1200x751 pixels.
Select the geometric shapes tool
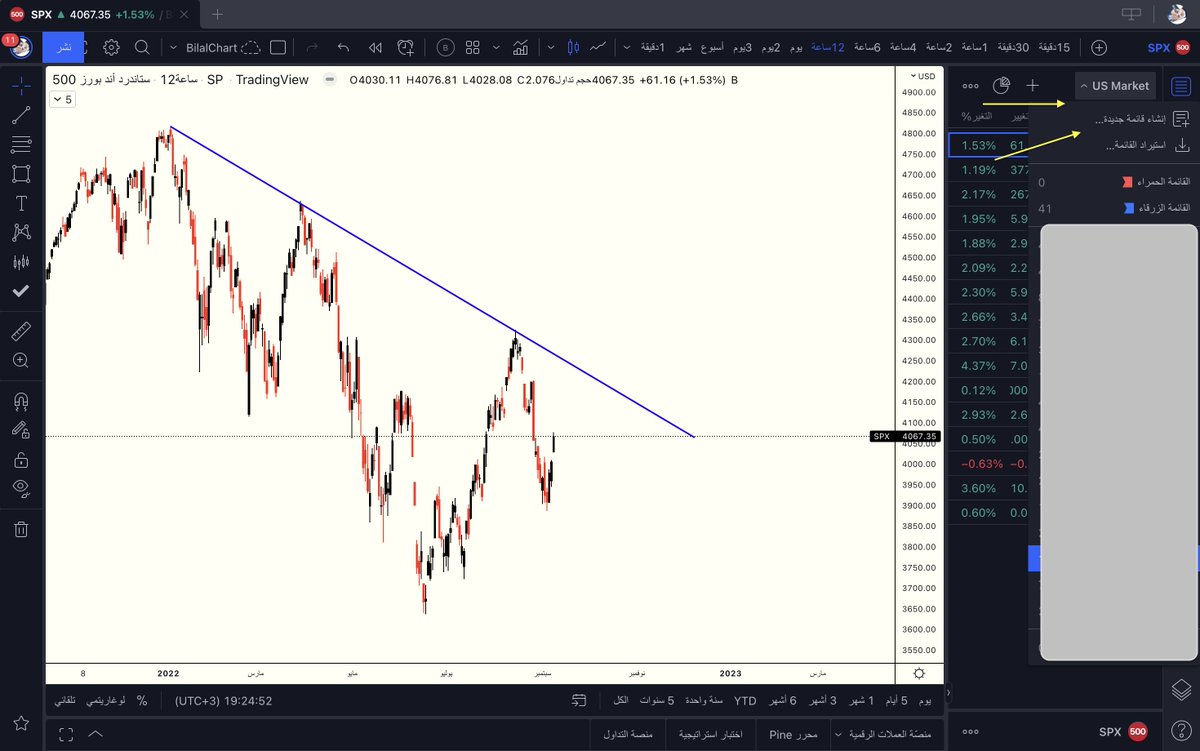(x=21, y=174)
